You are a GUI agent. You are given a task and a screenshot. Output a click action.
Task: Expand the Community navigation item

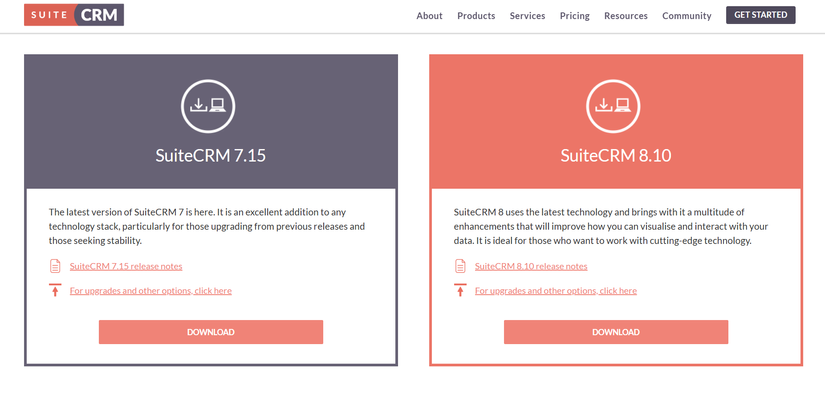click(x=687, y=16)
